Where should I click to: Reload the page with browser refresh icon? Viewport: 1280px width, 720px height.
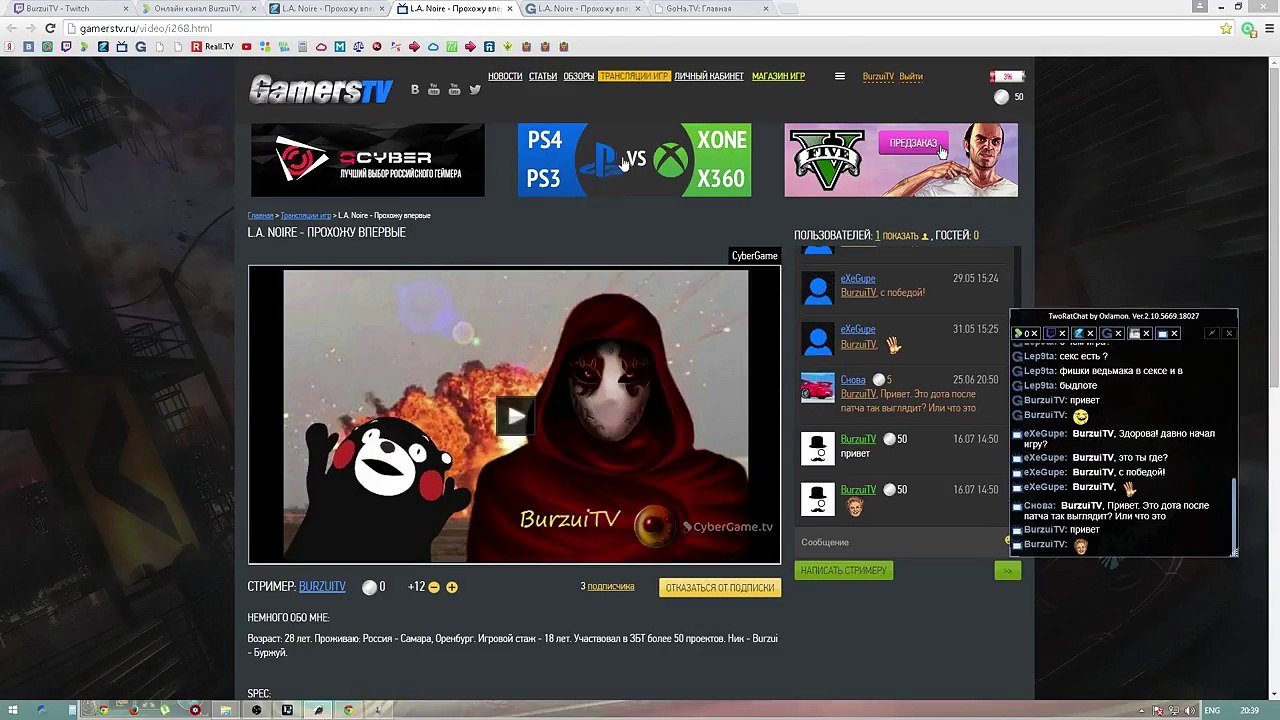[x=50, y=28]
